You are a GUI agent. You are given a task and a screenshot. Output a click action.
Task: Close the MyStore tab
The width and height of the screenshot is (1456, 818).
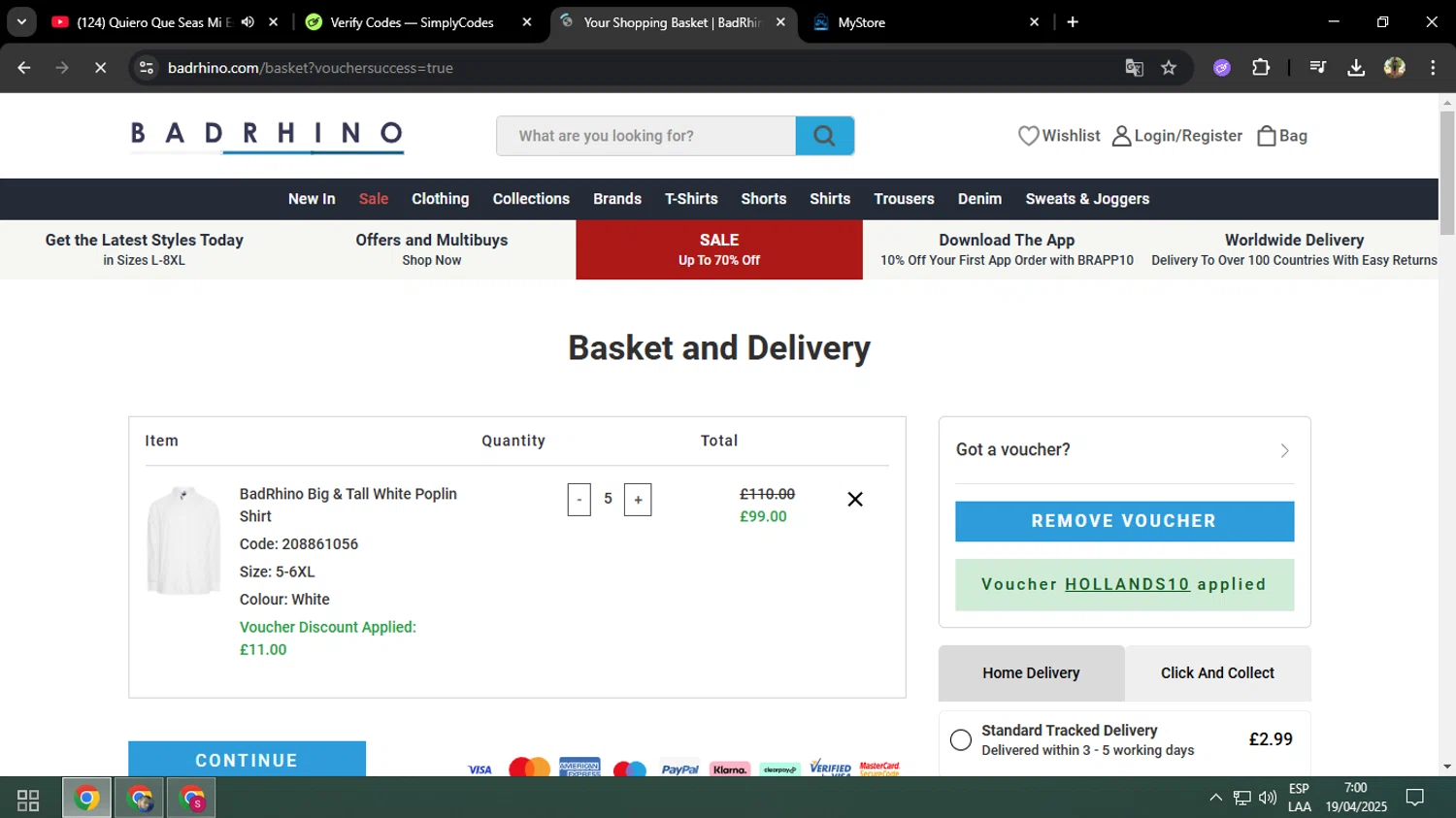coord(1034,22)
